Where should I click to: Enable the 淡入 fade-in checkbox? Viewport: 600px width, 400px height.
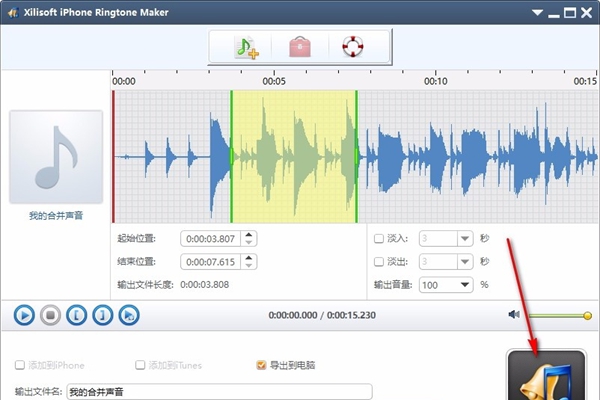pos(378,239)
